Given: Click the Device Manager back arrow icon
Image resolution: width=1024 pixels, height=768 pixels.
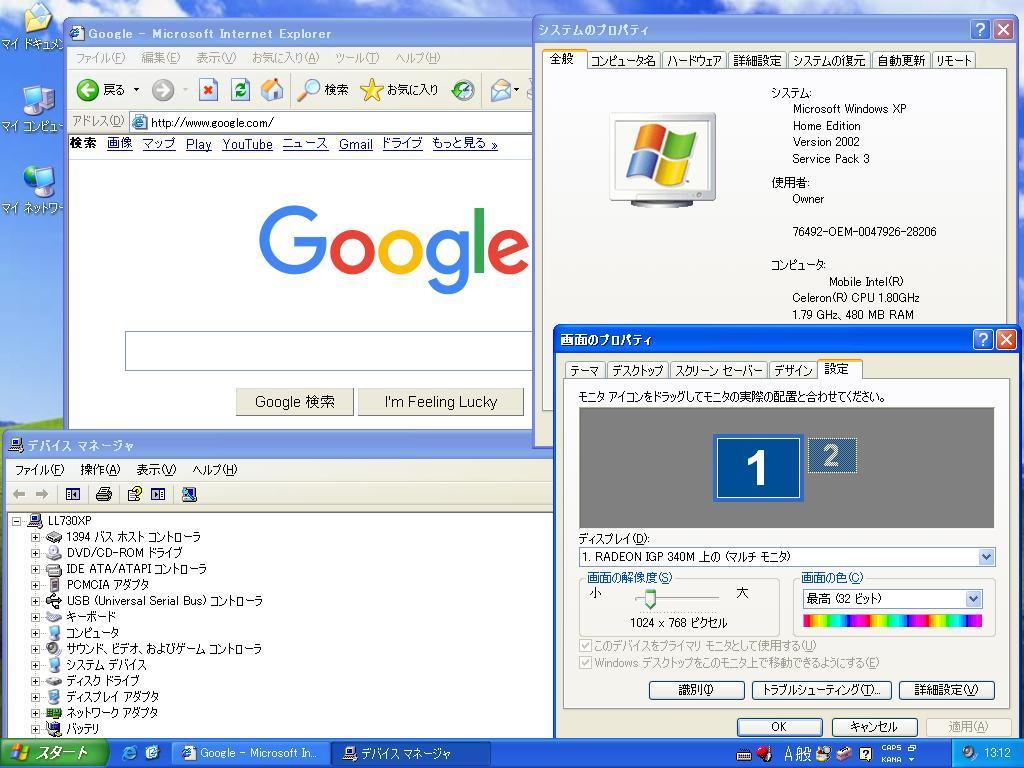Looking at the screenshot, I should tap(19, 494).
